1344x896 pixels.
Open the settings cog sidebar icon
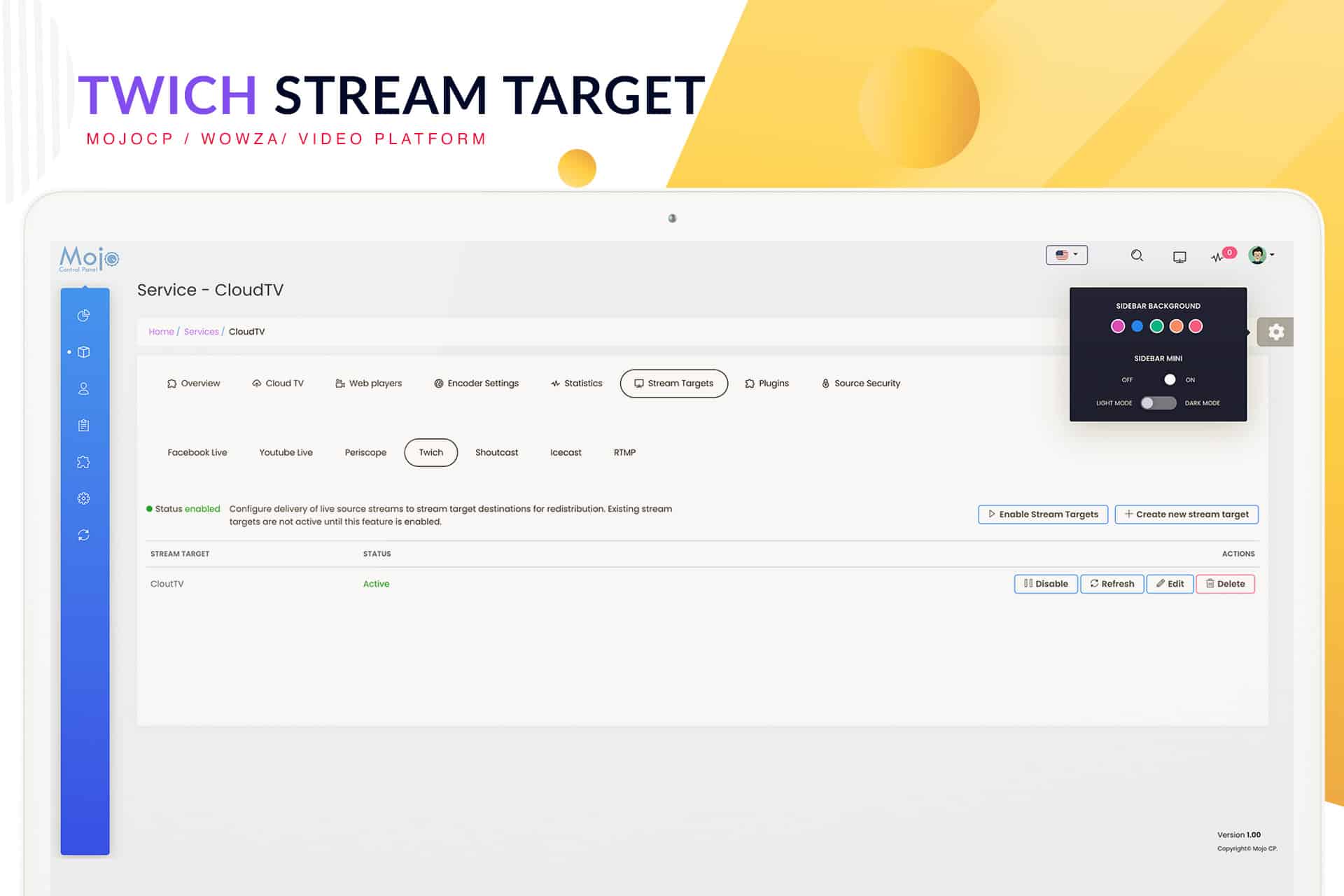tap(83, 498)
